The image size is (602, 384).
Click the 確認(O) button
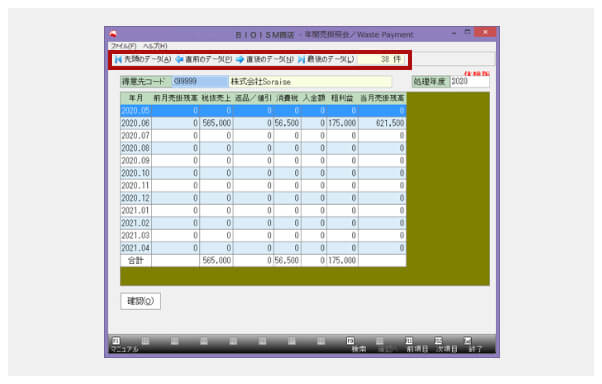(x=141, y=301)
